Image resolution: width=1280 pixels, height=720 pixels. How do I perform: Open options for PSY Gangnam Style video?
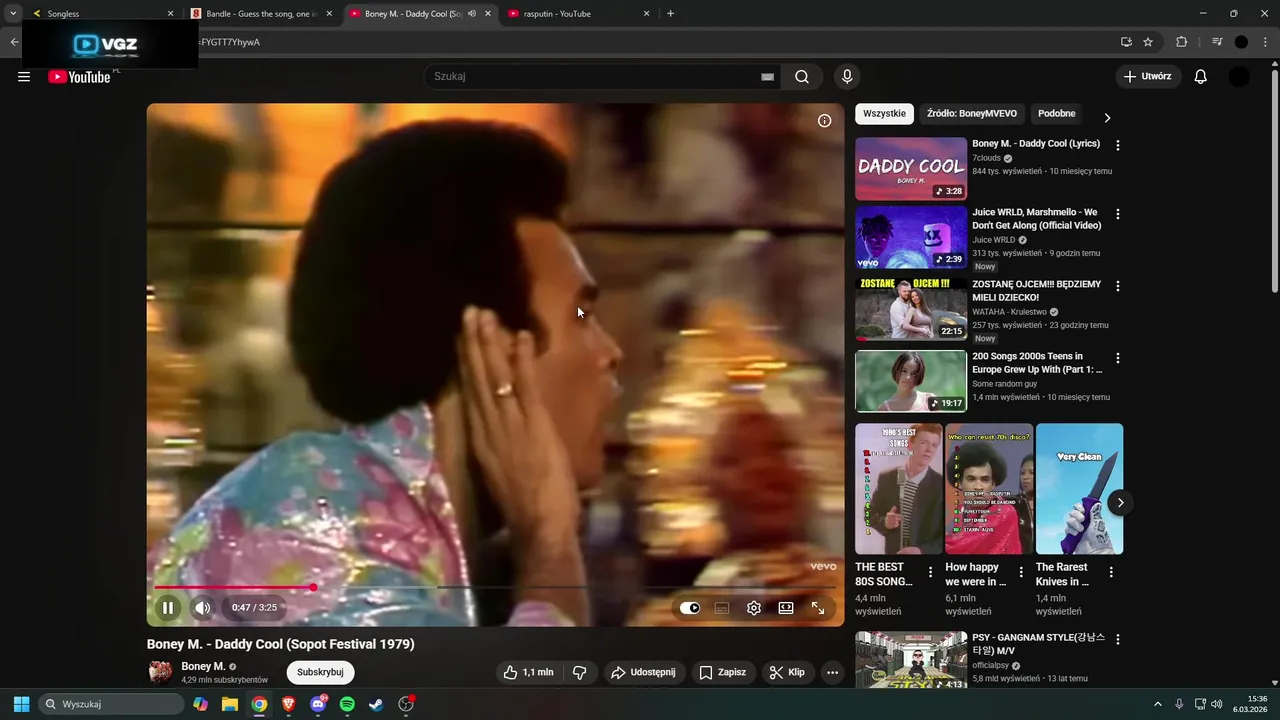click(x=1118, y=640)
